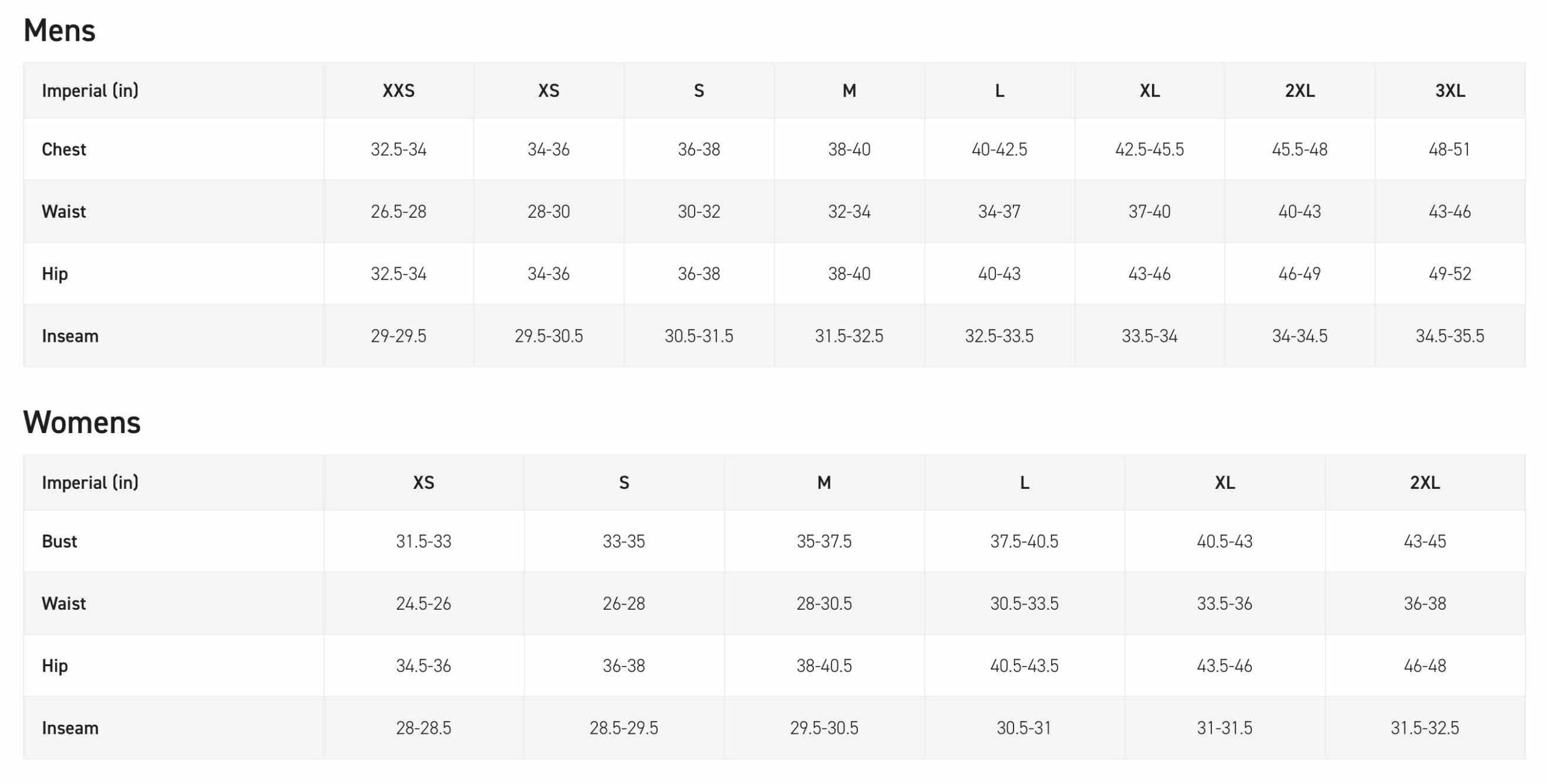This screenshot has height=784, width=1549.
Task: Select Womens inseam measurement for size 2XL
Action: pos(1424,728)
